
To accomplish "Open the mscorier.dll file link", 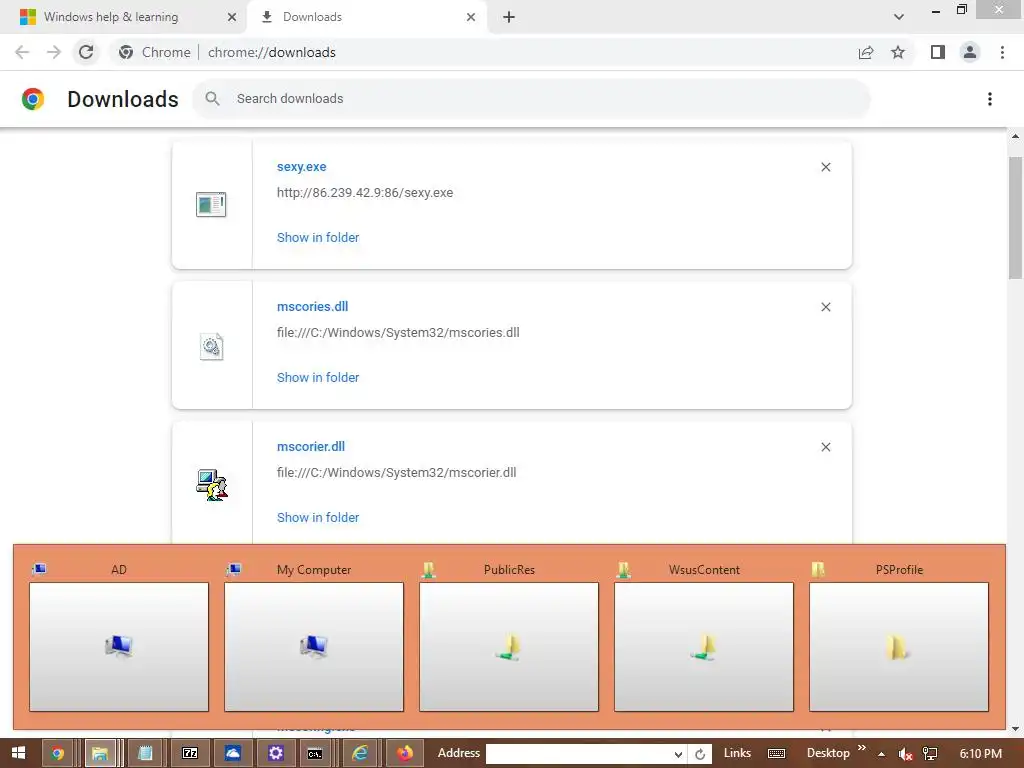I will click(310, 447).
